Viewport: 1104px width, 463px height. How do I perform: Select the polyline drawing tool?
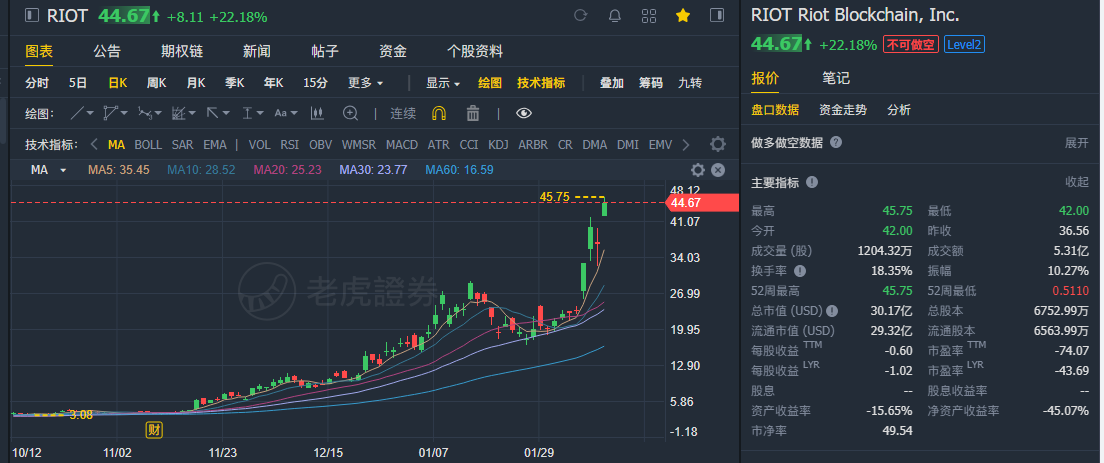pyautogui.click(x=111, y=113)
